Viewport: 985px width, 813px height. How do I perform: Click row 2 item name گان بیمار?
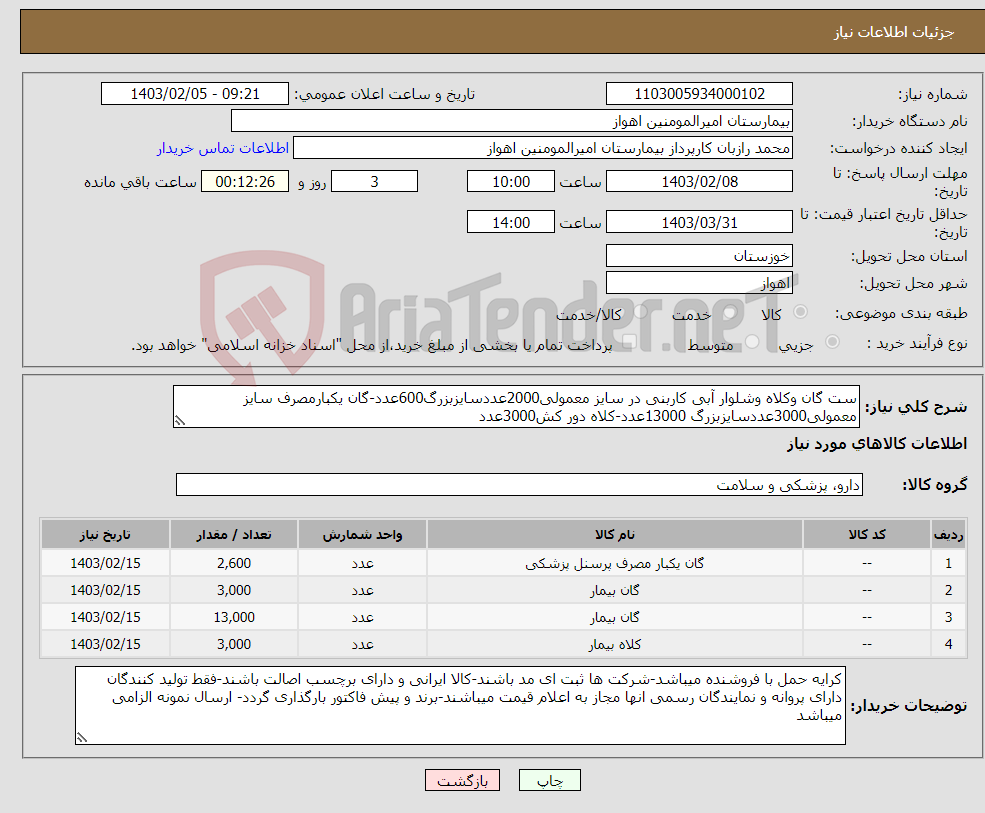pos(614,591)
